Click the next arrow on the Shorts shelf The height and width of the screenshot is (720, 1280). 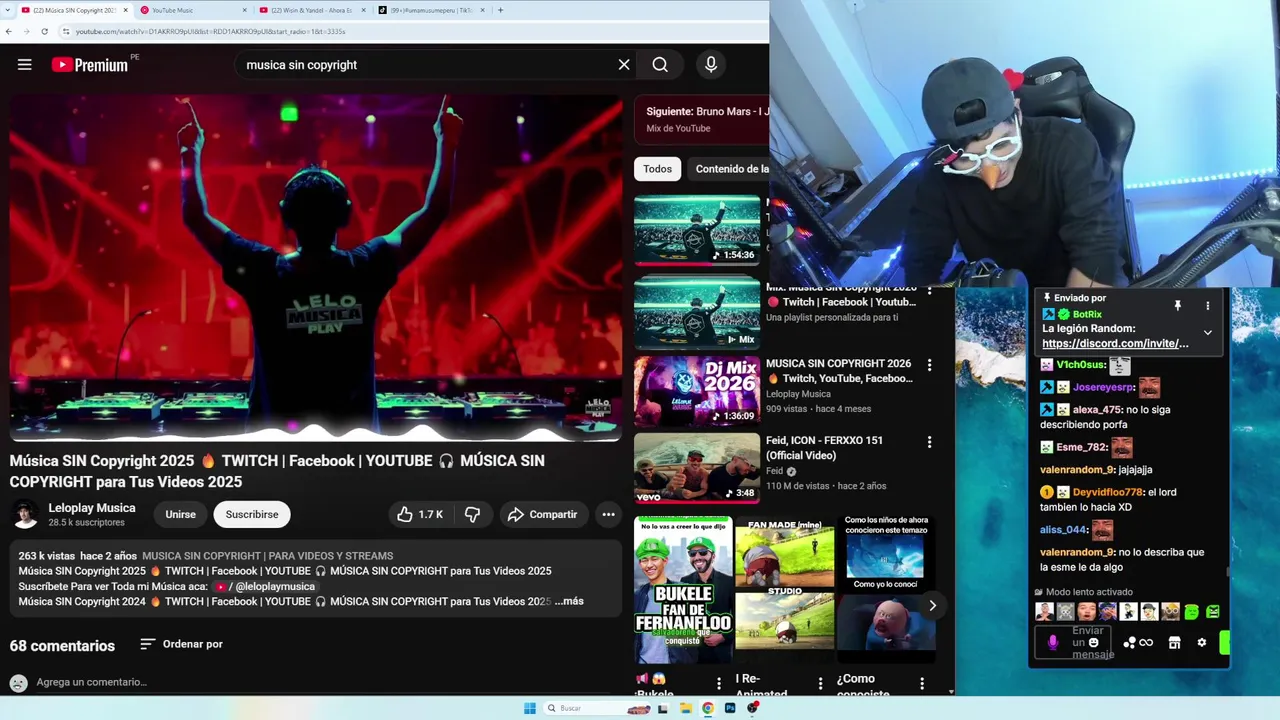932,605
